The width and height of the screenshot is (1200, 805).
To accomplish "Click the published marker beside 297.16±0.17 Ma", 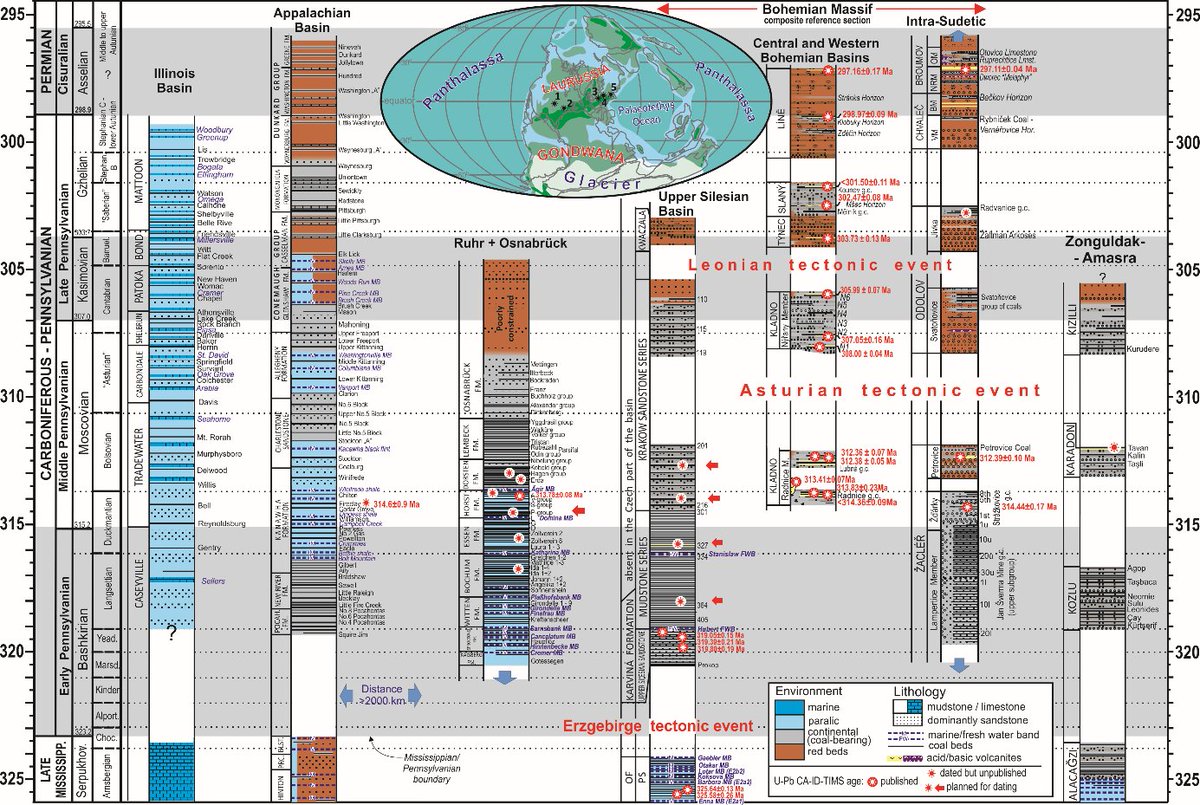I will click(x=827, y=71).
